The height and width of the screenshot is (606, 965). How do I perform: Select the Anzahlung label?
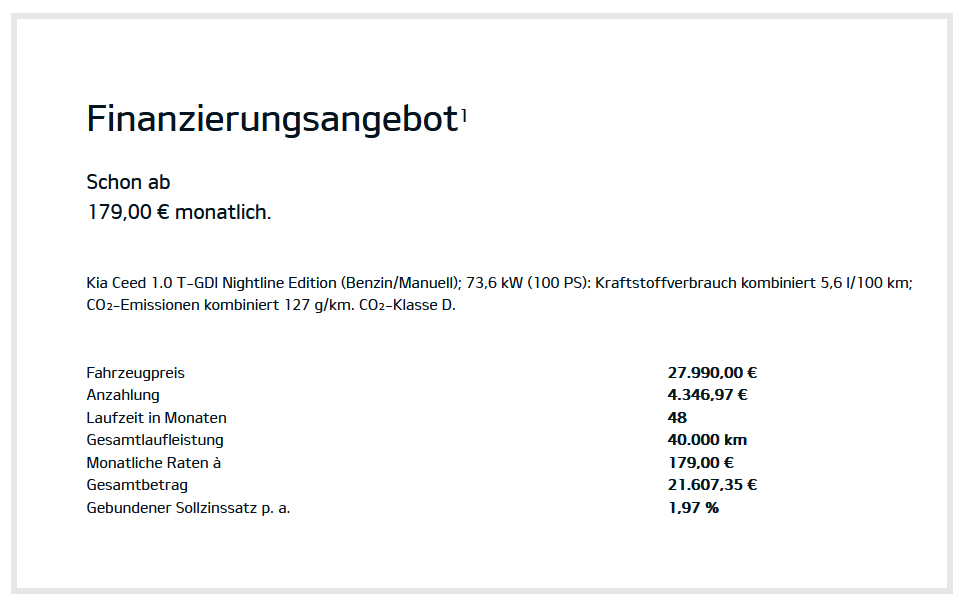123,395
